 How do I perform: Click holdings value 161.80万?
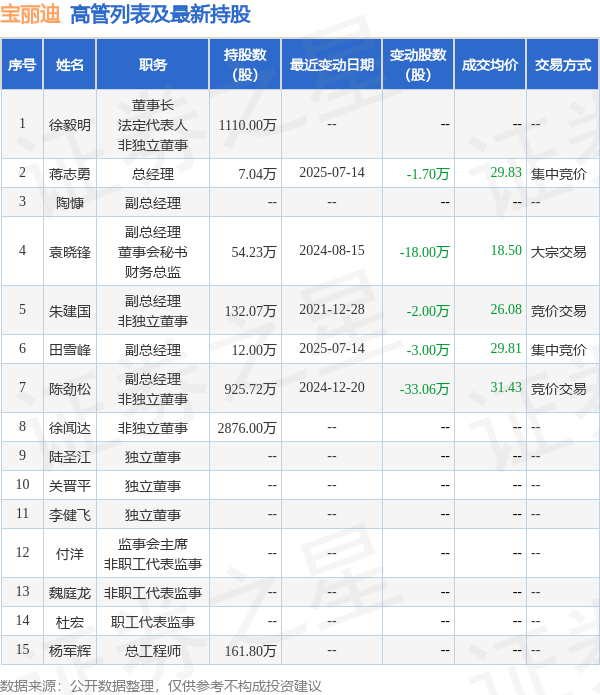coord(250,651)
